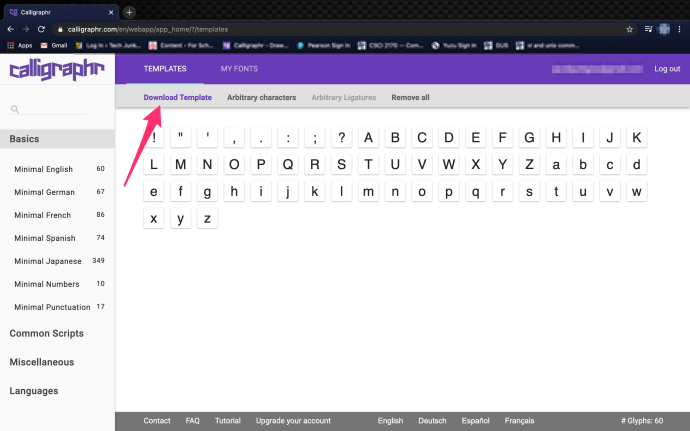Screen dimensions: 690x431
Task: Open a new browser tab
Action: pyautogui.click(x=129, y=12)
